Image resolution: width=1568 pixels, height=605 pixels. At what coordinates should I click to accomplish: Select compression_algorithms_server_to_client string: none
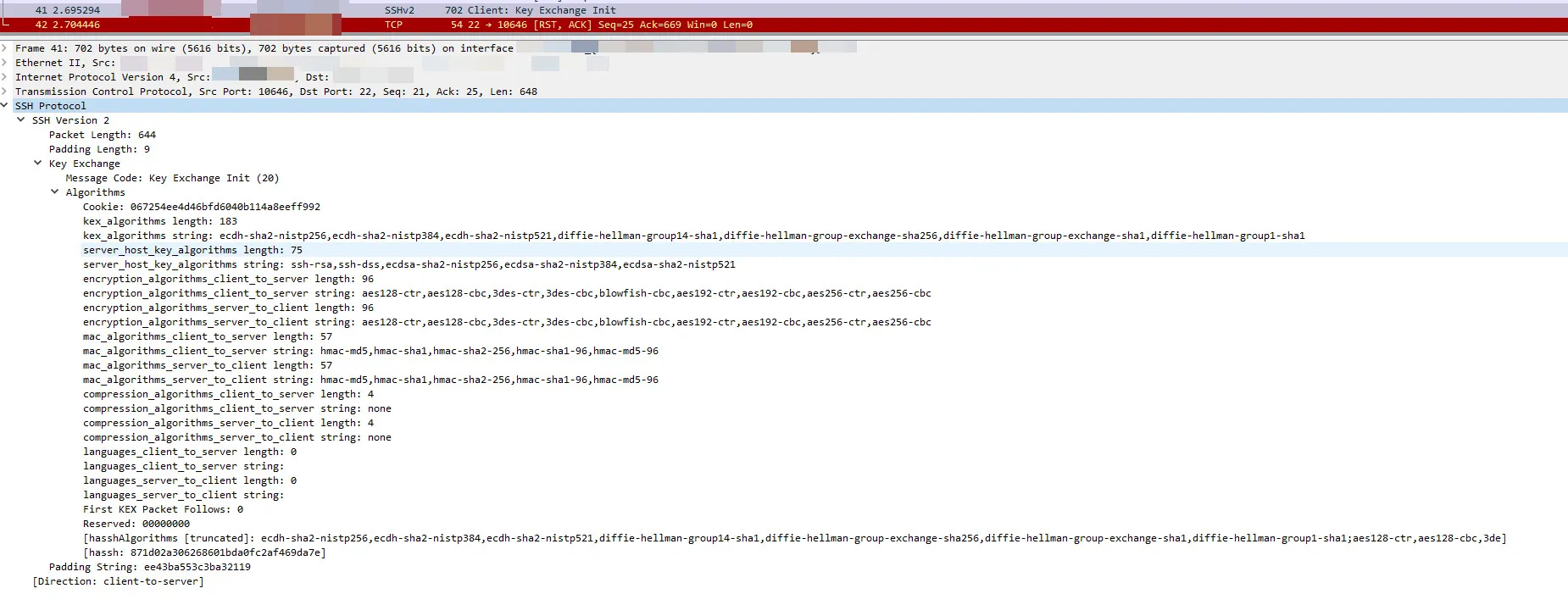click(237, 437)
